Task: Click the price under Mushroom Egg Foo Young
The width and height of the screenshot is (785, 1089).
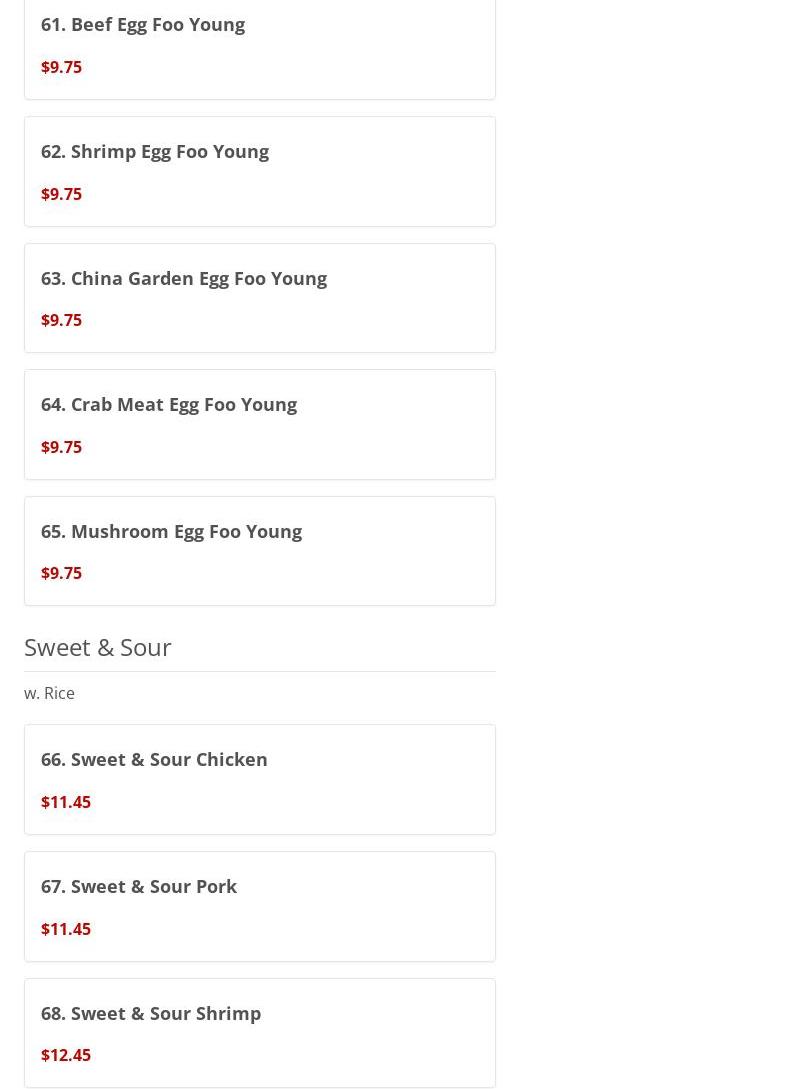Action: coord(61,573)
